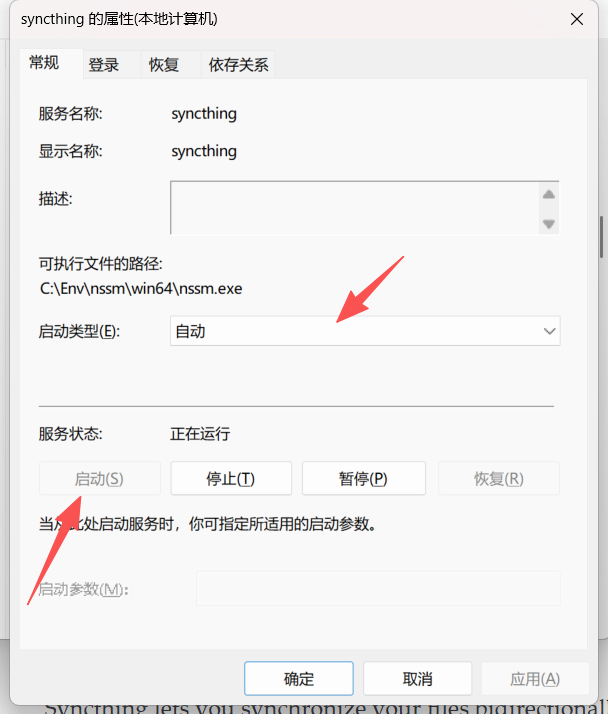
Task: Pause the service with 暂停(P)
Action: tap(363, 479)
